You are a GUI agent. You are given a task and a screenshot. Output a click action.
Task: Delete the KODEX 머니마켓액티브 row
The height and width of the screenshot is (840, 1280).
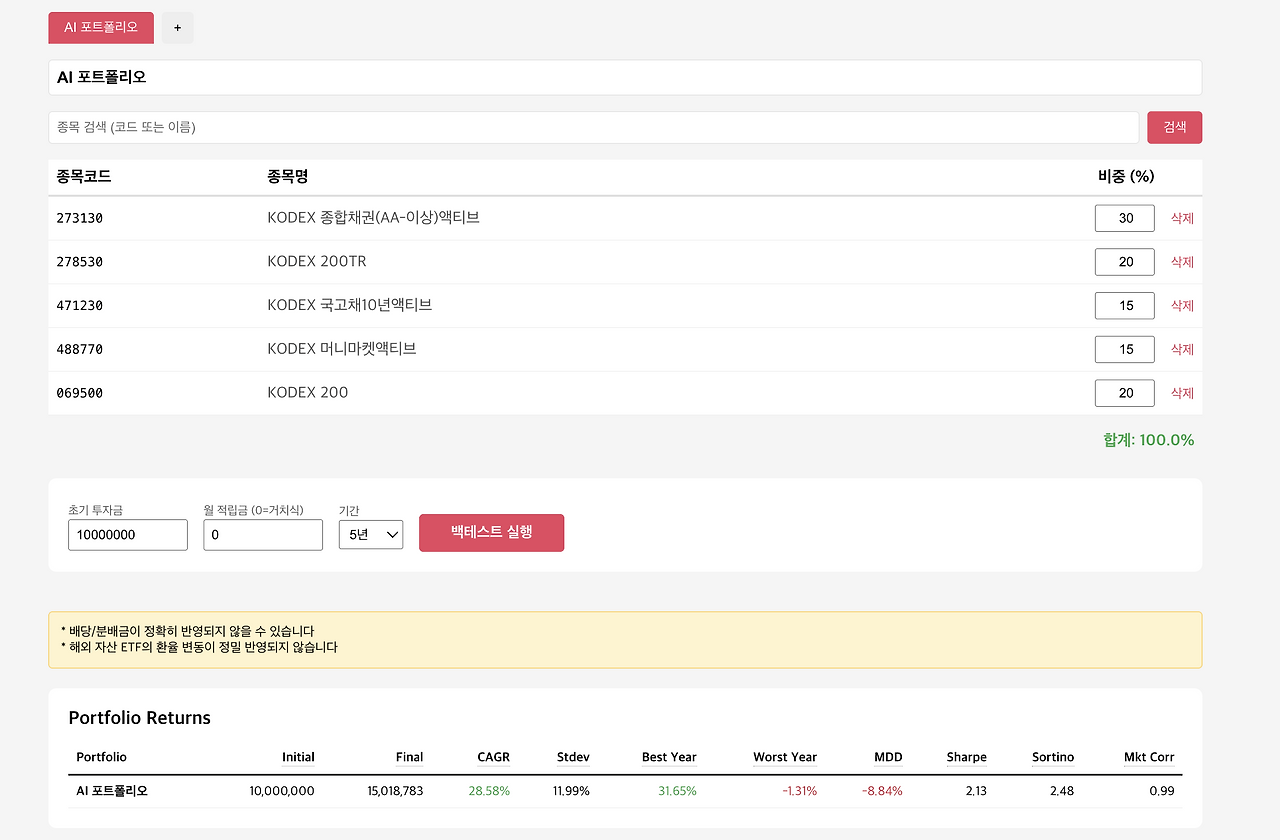coord(1182,349)
